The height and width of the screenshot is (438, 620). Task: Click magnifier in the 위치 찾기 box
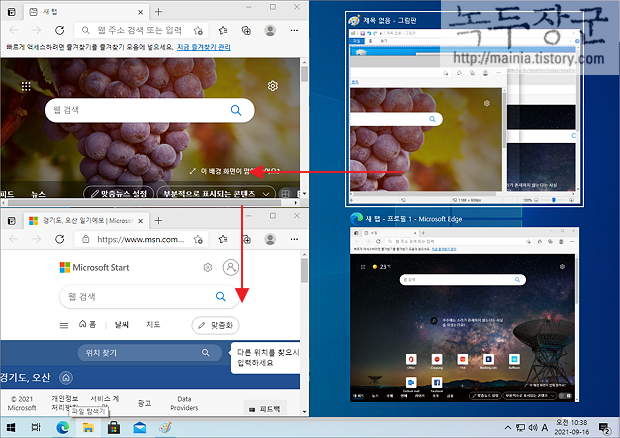(206, 353)
